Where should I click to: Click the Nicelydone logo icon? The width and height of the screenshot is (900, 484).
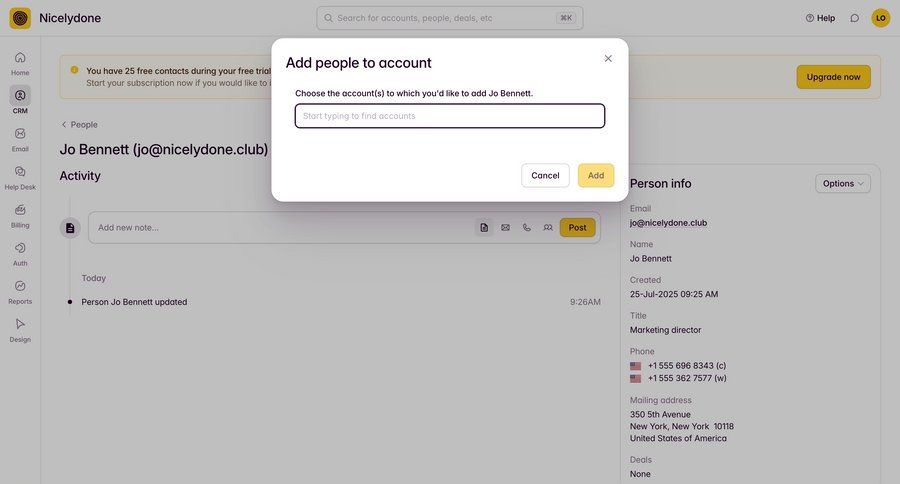pyautogui.click(x=20, y=18)
